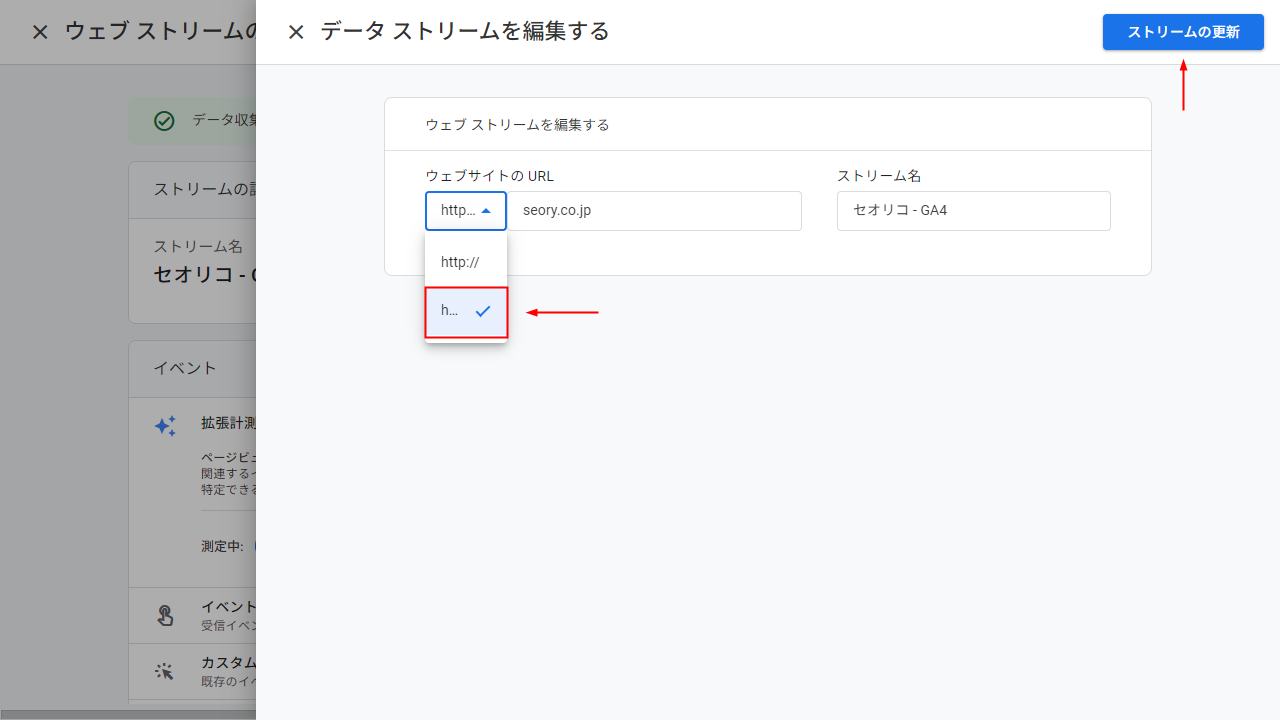The height and width of the screenshot is (720, 1280).
Task: Click the red arrow highlighted protocol option
Action: click(x=466, y=311)
